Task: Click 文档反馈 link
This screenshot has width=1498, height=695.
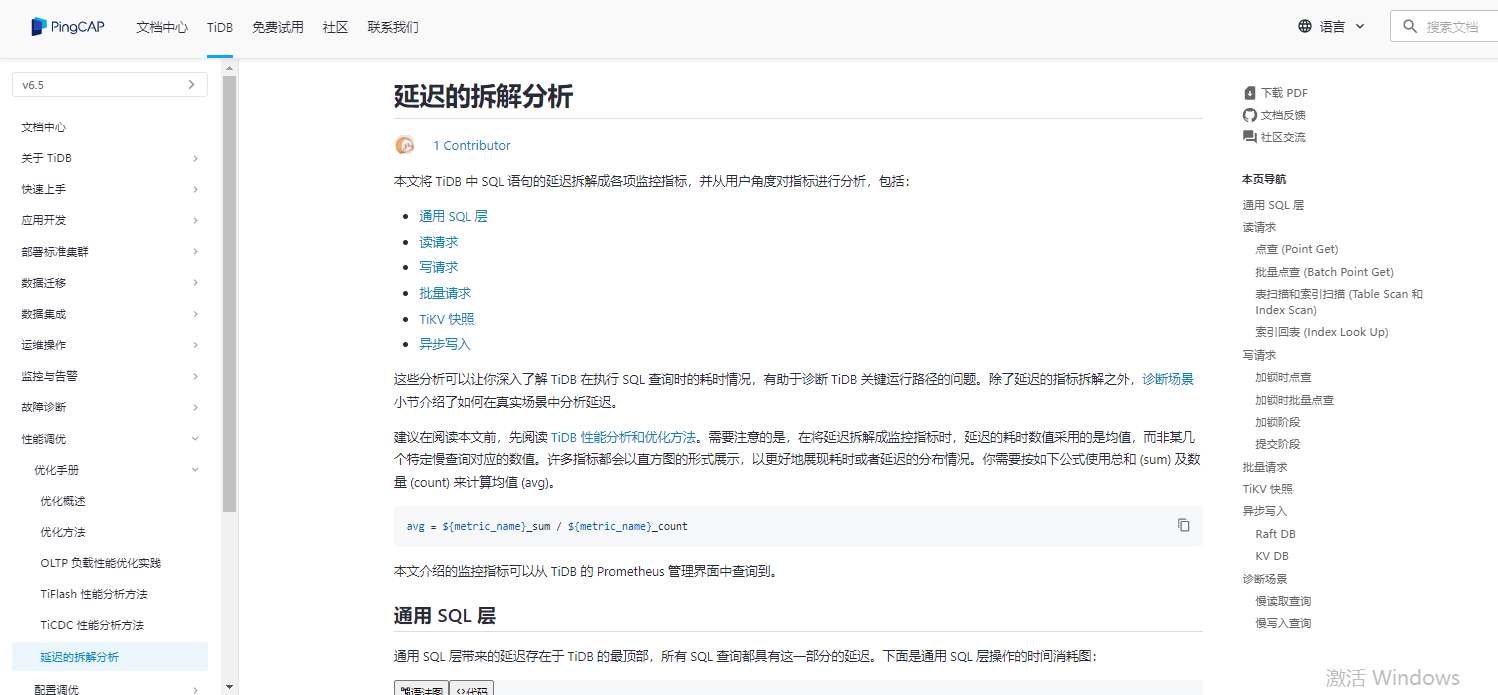Action: 1283,115
